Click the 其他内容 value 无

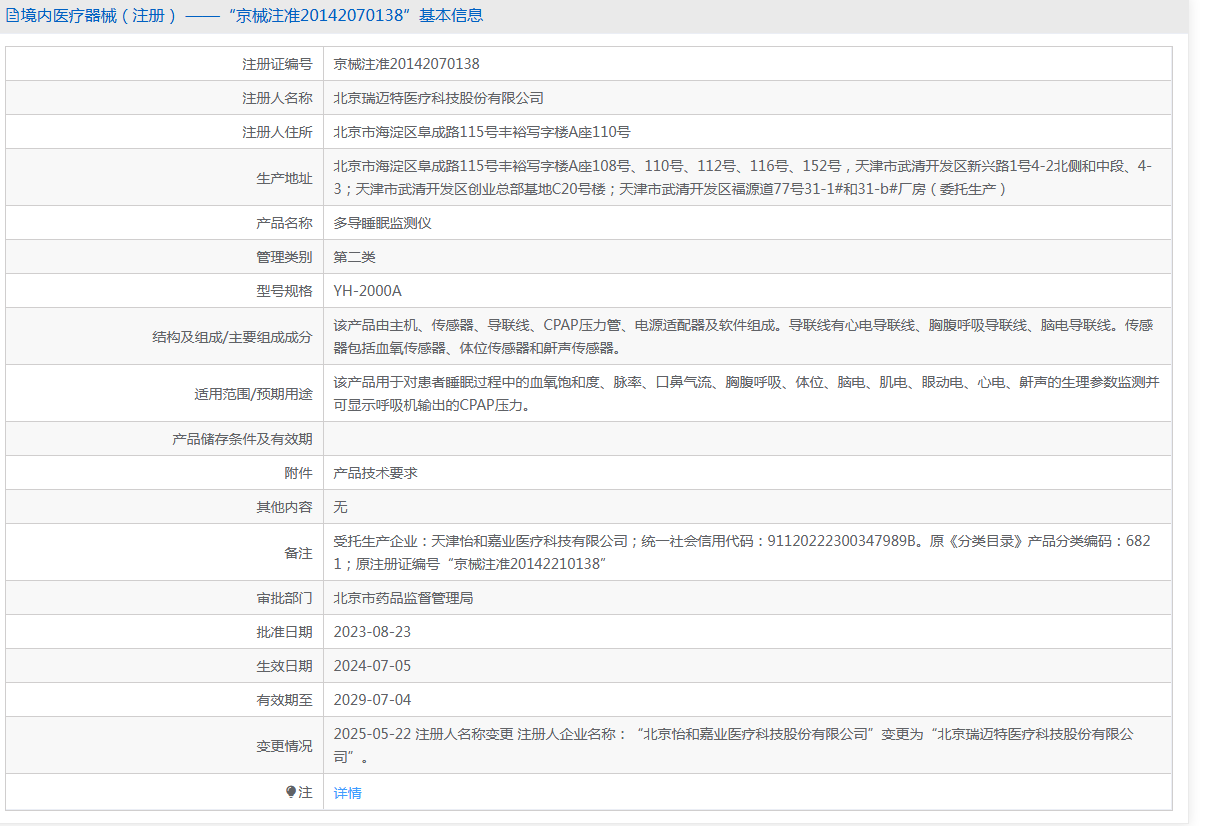coord(340,507)
